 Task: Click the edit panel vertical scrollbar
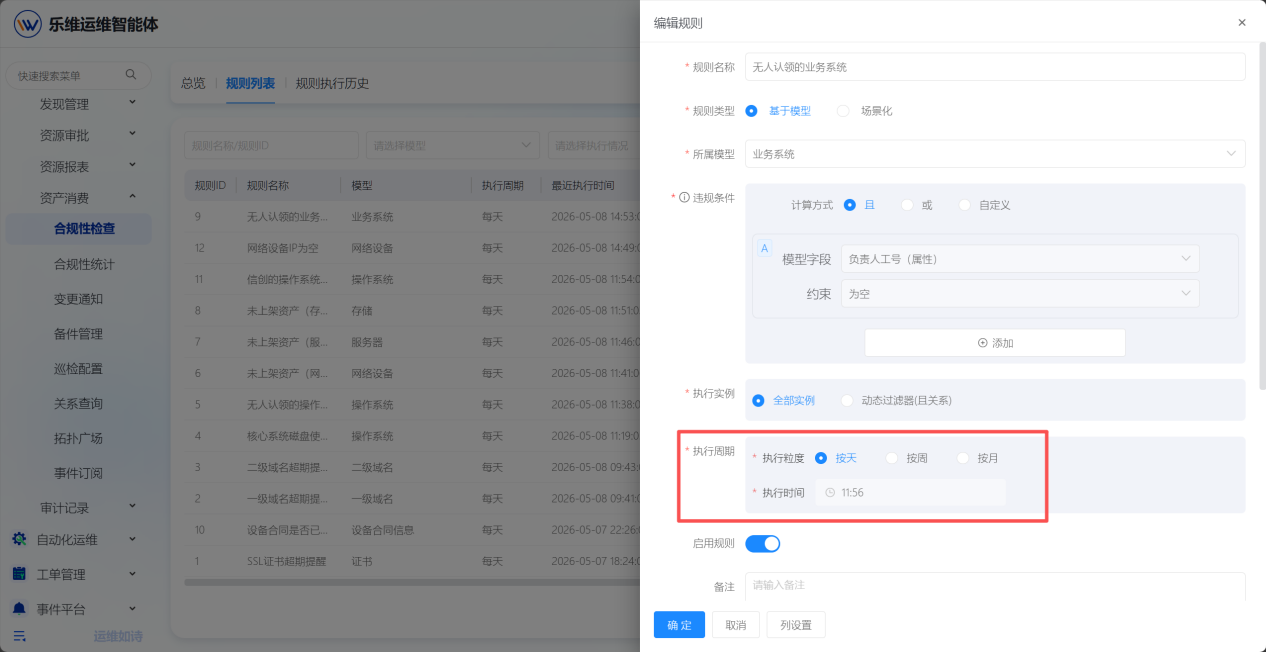[1261, 215]
